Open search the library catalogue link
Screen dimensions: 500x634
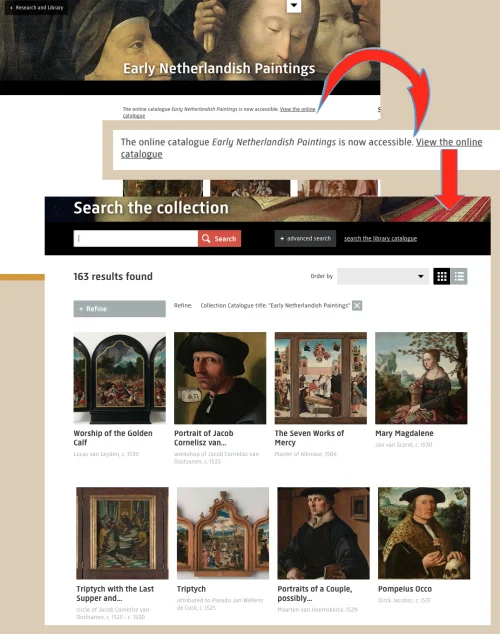[x=380, y=239]
